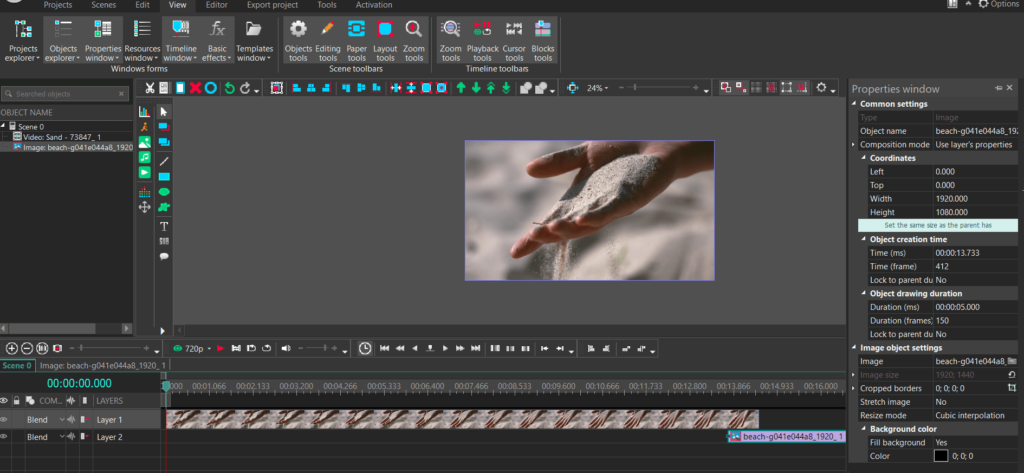Open Projects explorer window form

click(23, 41)
